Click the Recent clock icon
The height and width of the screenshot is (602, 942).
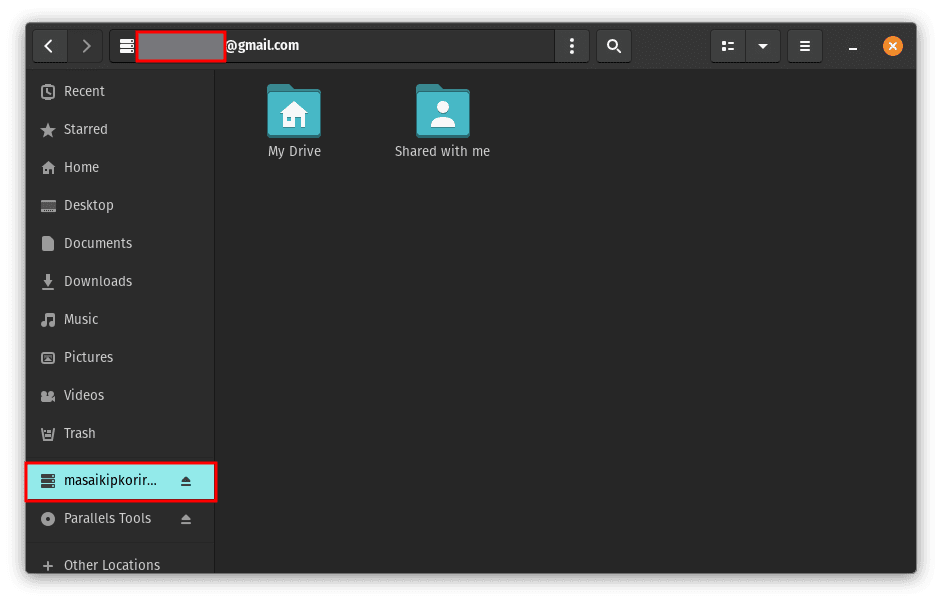pyautogui.click(x=48, y=91)
